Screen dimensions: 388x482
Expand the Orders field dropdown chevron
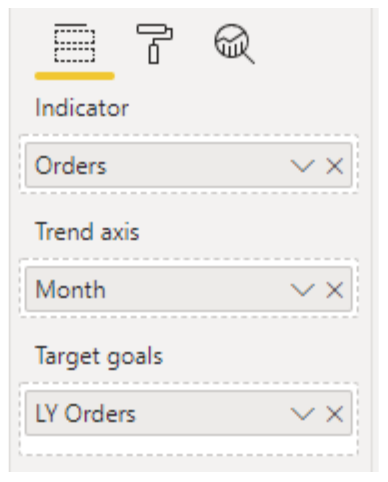pos(303,166)
